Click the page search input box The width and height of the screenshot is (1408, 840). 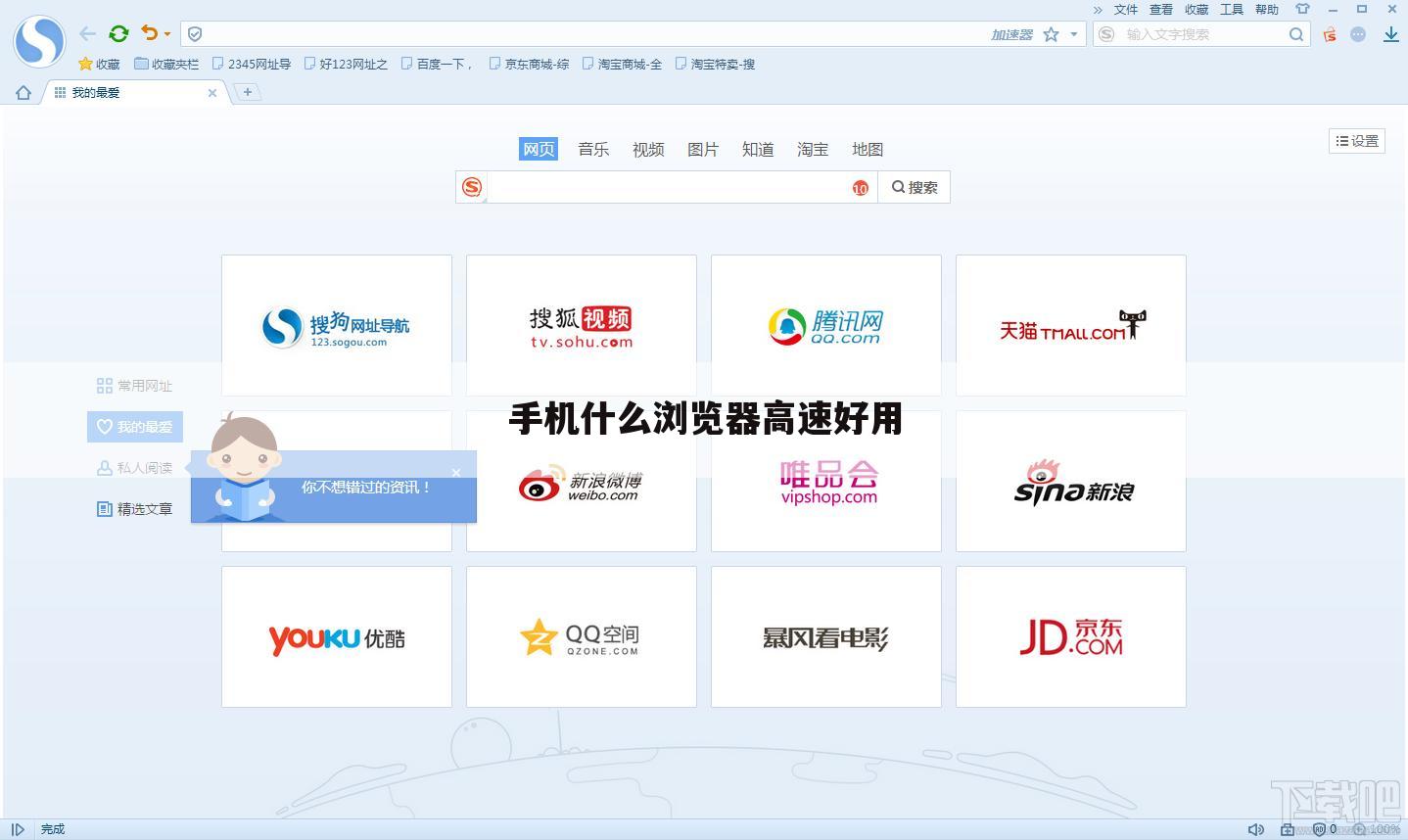669,187
